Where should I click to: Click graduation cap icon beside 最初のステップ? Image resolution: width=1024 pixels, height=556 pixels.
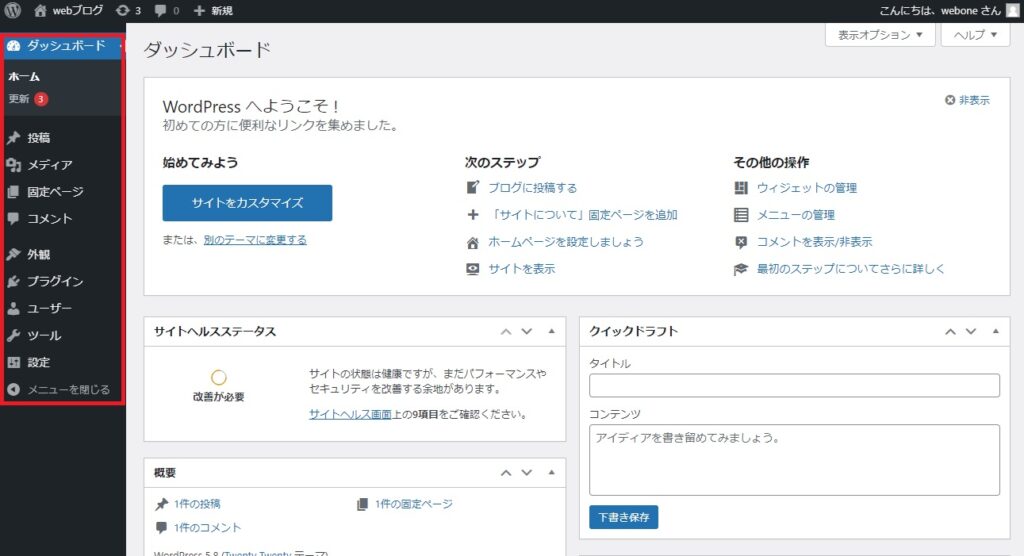click(741, 269)
